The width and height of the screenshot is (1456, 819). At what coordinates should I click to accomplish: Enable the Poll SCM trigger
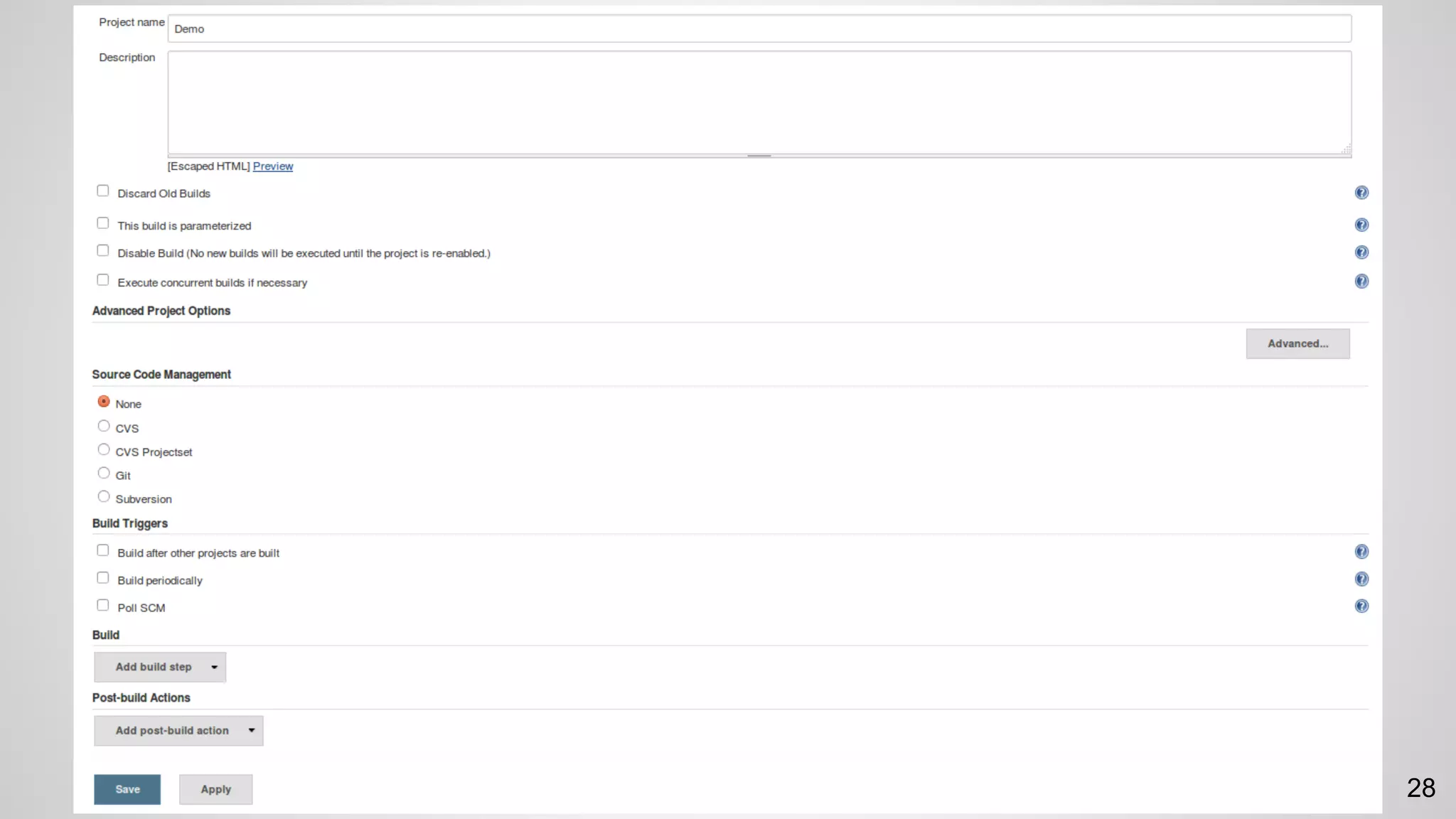(103, 606)
